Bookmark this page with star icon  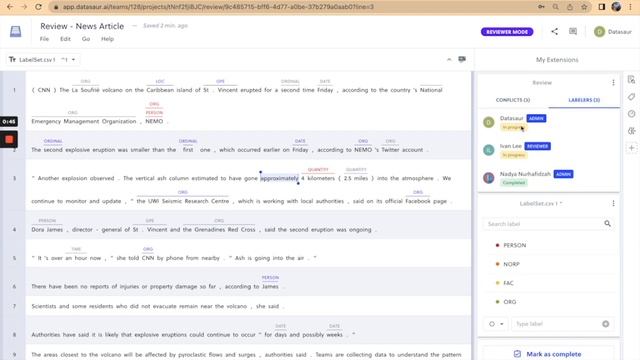[584, 7]
